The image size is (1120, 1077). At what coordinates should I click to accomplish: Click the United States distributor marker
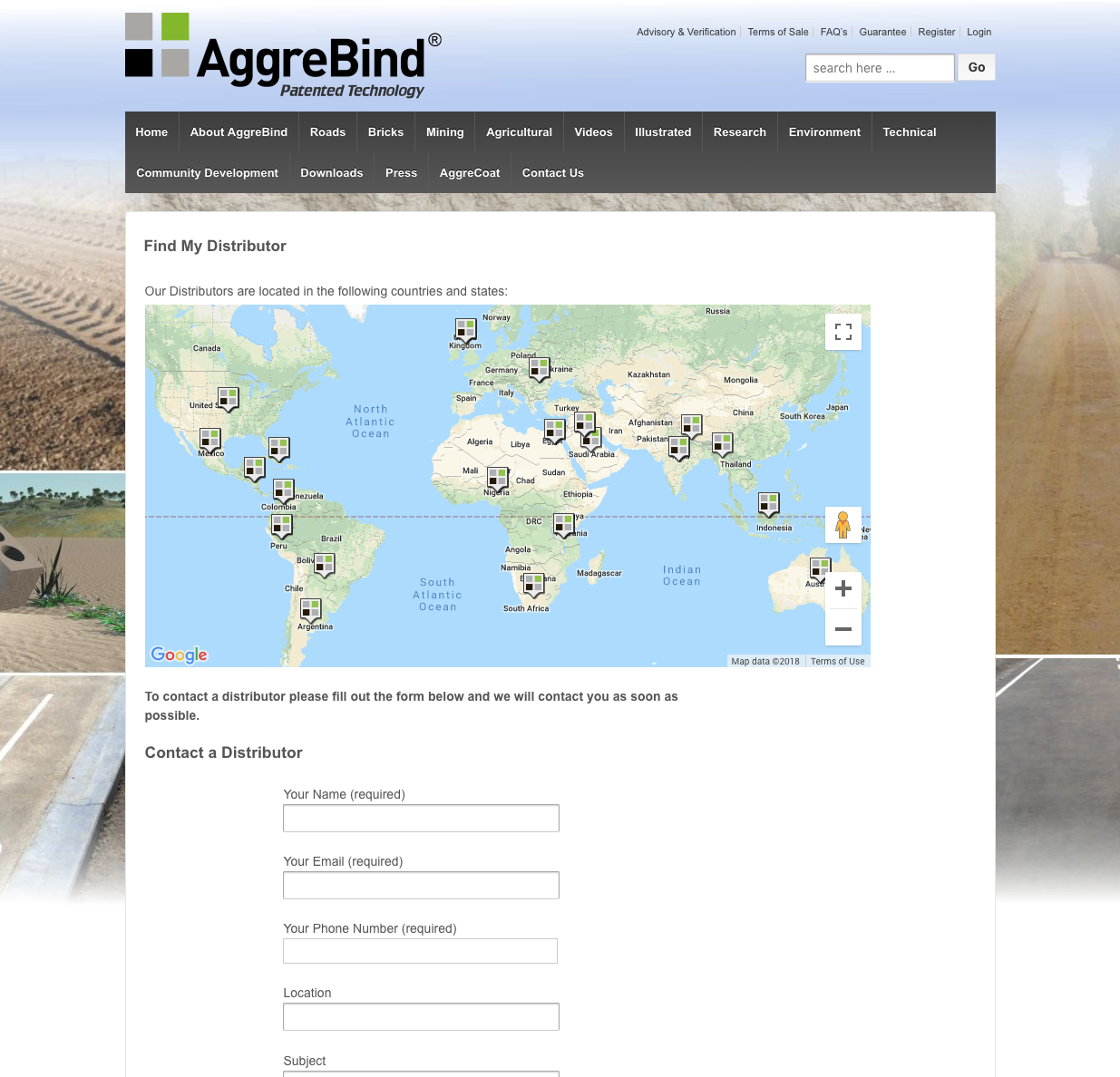click(x=229, y=400)
